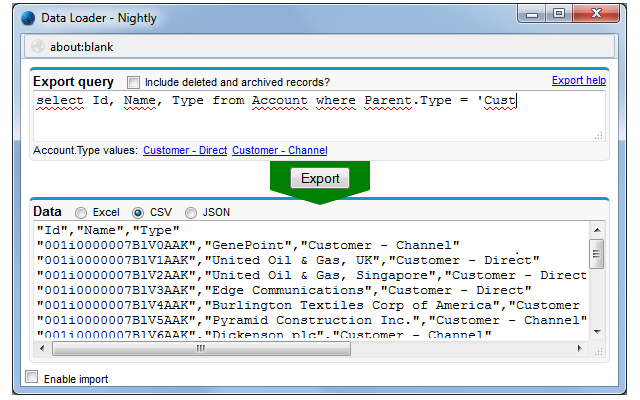The height and width of the screenshot is (400, 640).
Task: Click the page icon beside about:blank
Action: pyautogui.click(x=38, y=46)
